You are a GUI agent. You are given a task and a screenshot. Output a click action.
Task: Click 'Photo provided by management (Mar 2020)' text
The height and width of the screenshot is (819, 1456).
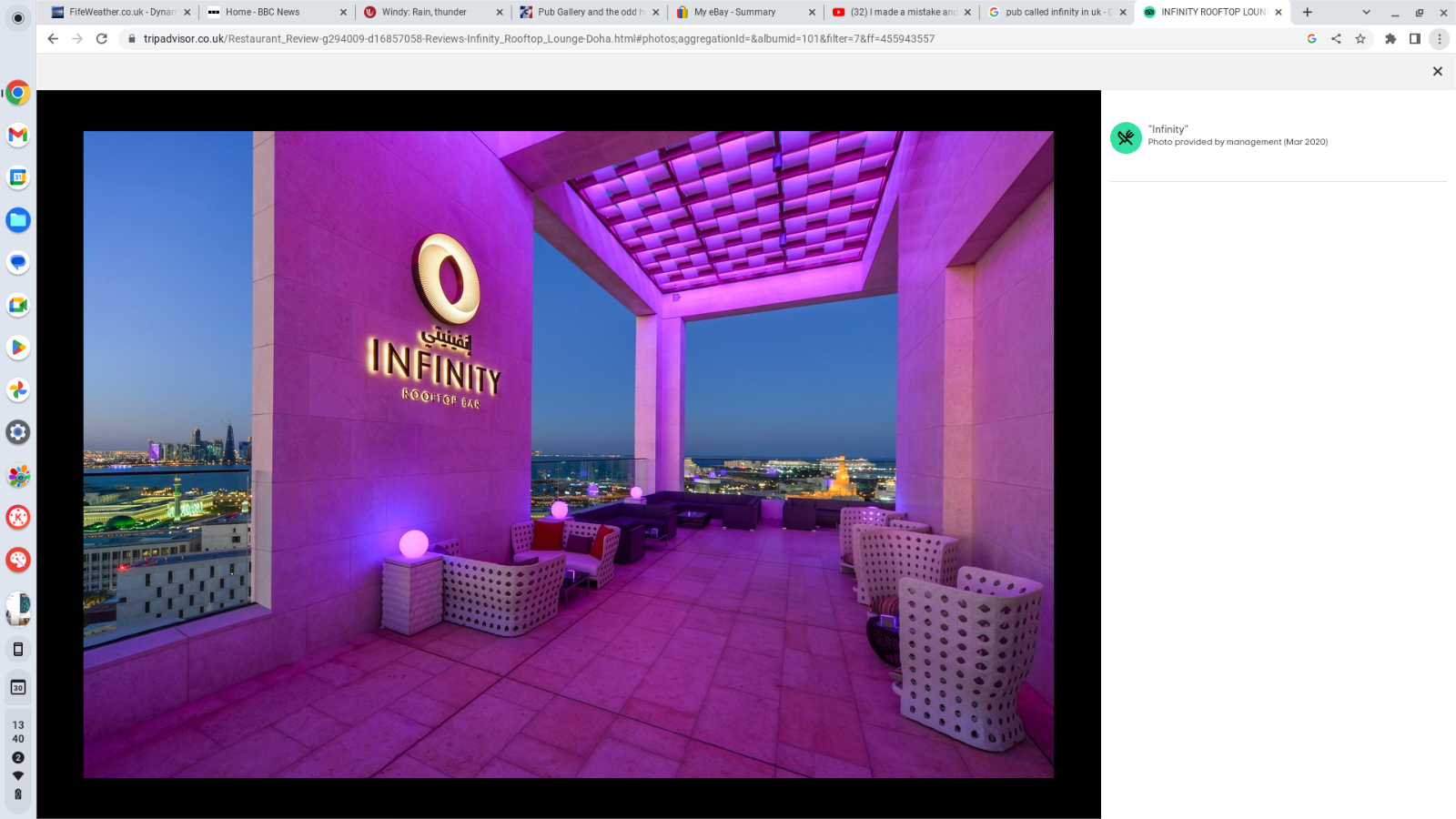[1238, 142]
